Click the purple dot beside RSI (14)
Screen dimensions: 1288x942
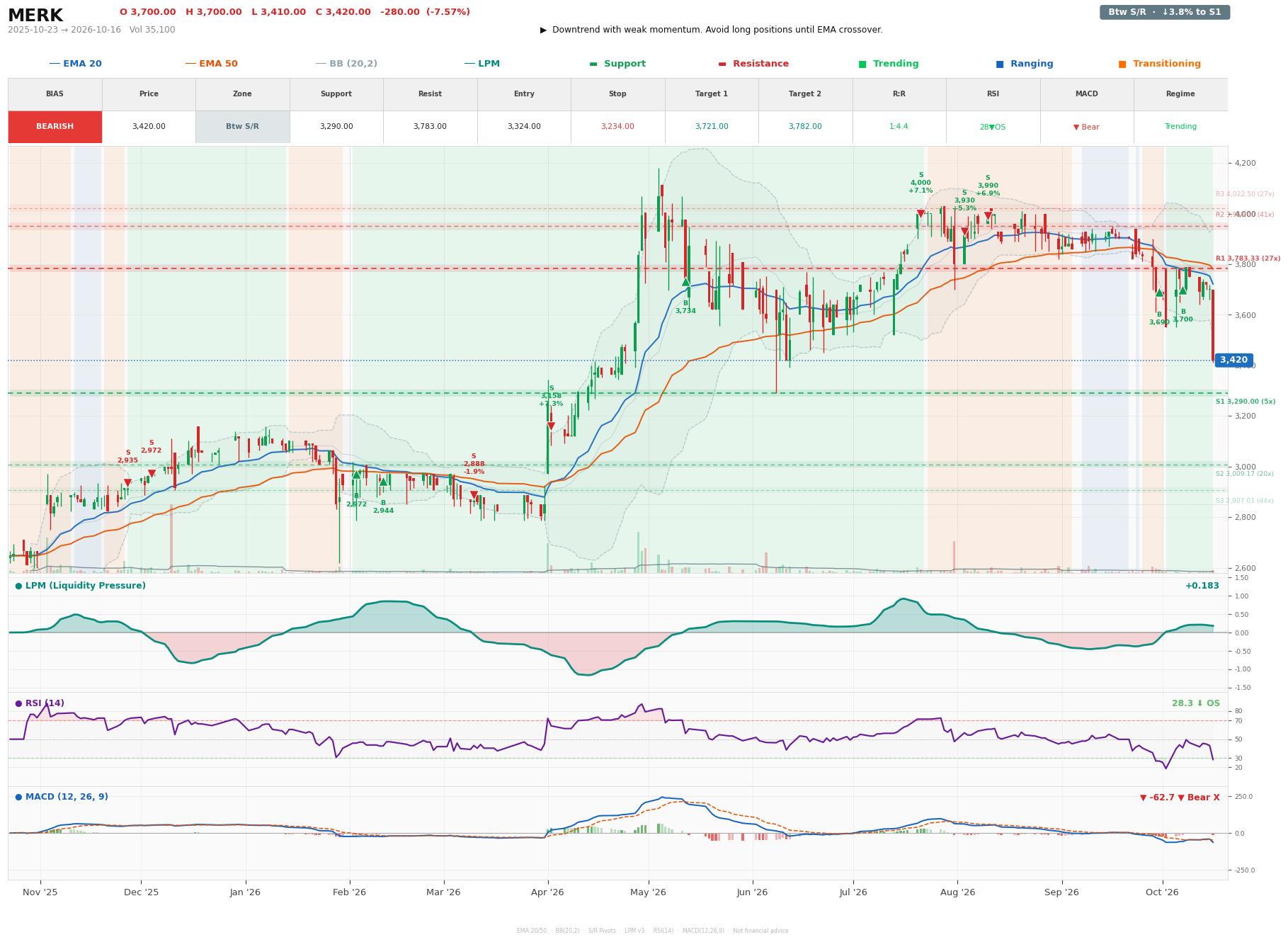coord(18,703)
